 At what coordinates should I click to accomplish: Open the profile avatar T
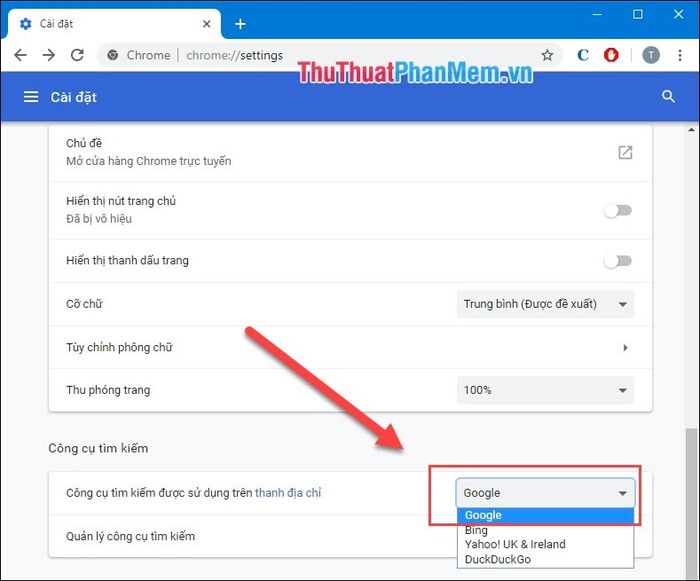(x=651, y=55)
